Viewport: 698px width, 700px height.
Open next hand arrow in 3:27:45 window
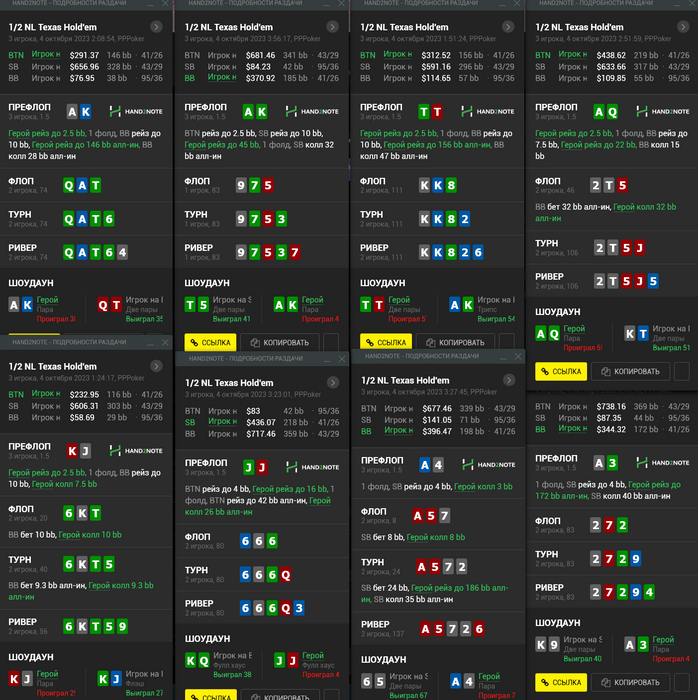[509, 380]
